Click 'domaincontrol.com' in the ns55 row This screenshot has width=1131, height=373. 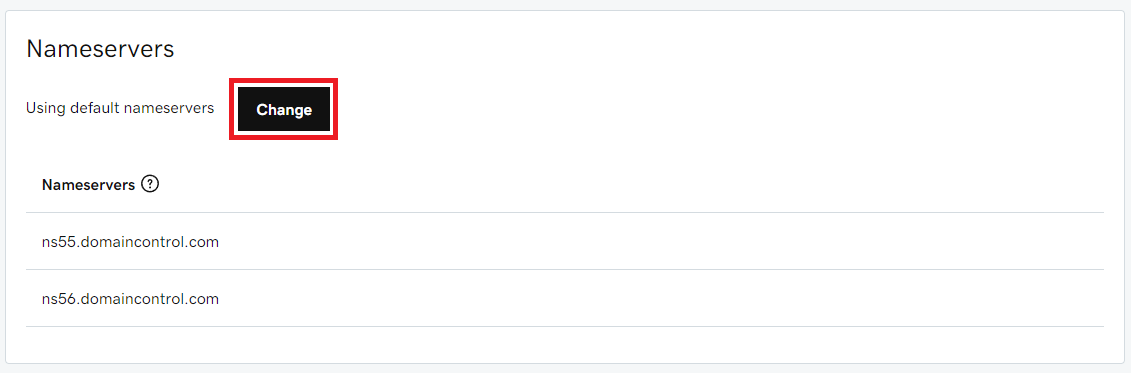click(x=149, y=242)
